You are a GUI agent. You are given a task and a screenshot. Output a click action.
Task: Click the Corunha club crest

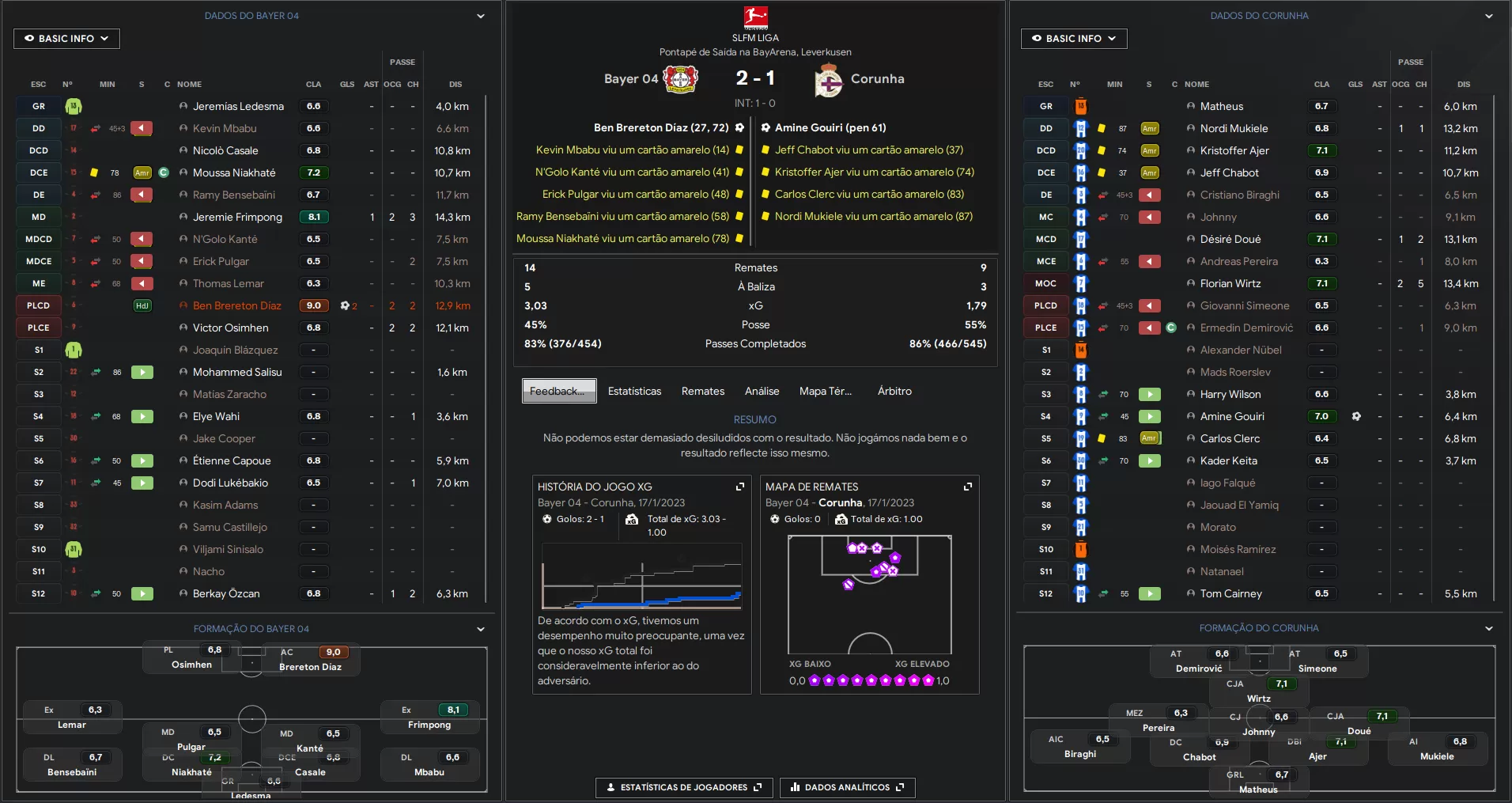(829, 79)
